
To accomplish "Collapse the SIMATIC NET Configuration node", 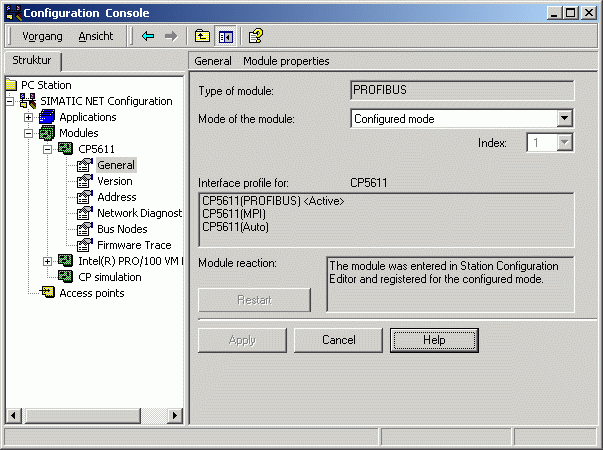I will pyautogui.click(x=11, y=101).
